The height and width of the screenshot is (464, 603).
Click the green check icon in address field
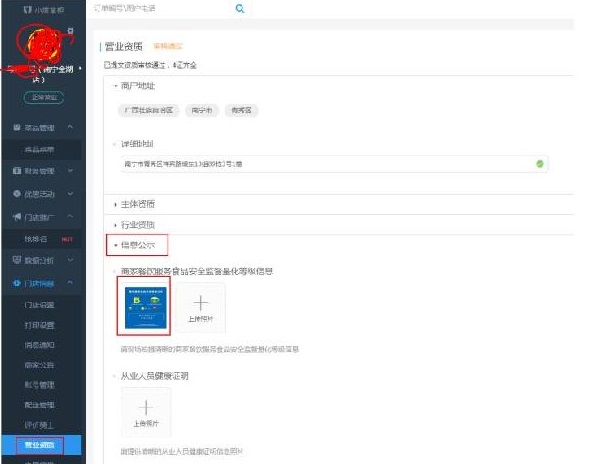pos(539,163)
